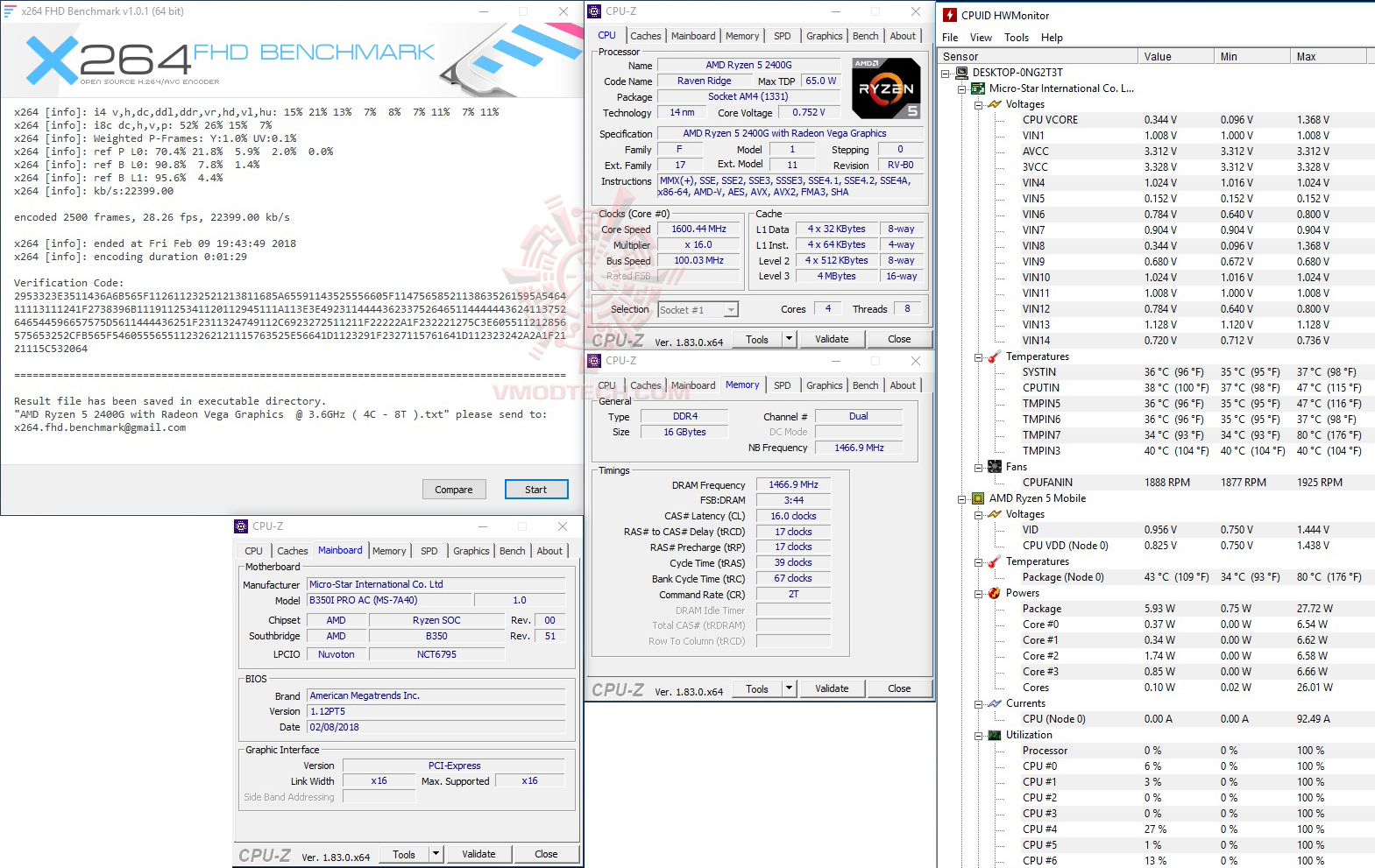
Task: Open the Help menu in HWMonitor
Action: [1052, 38]
